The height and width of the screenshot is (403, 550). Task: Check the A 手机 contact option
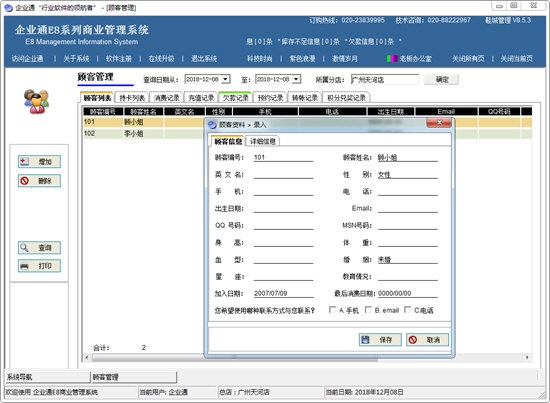click(332, 310)
